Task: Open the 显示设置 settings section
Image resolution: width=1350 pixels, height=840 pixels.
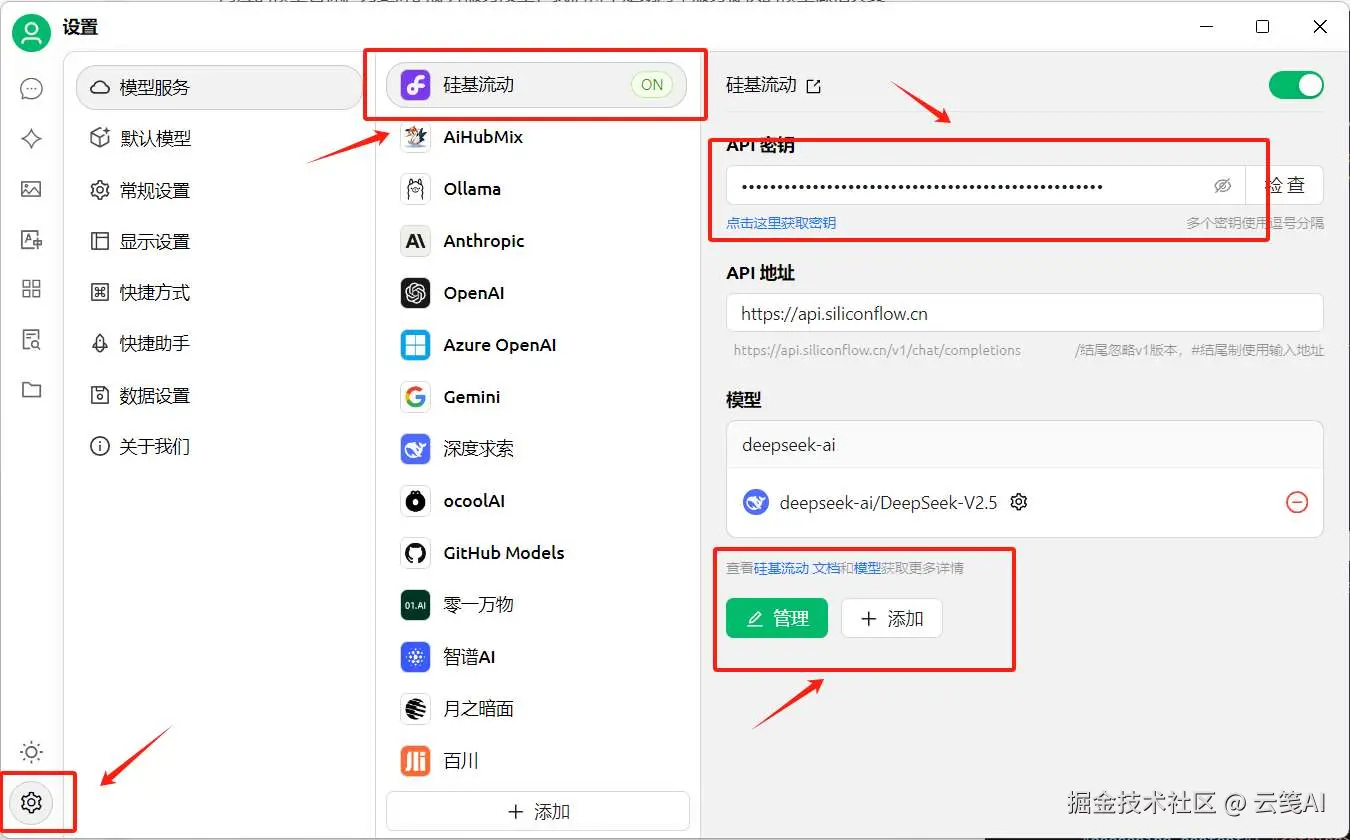Action: [x=218, y=241]
